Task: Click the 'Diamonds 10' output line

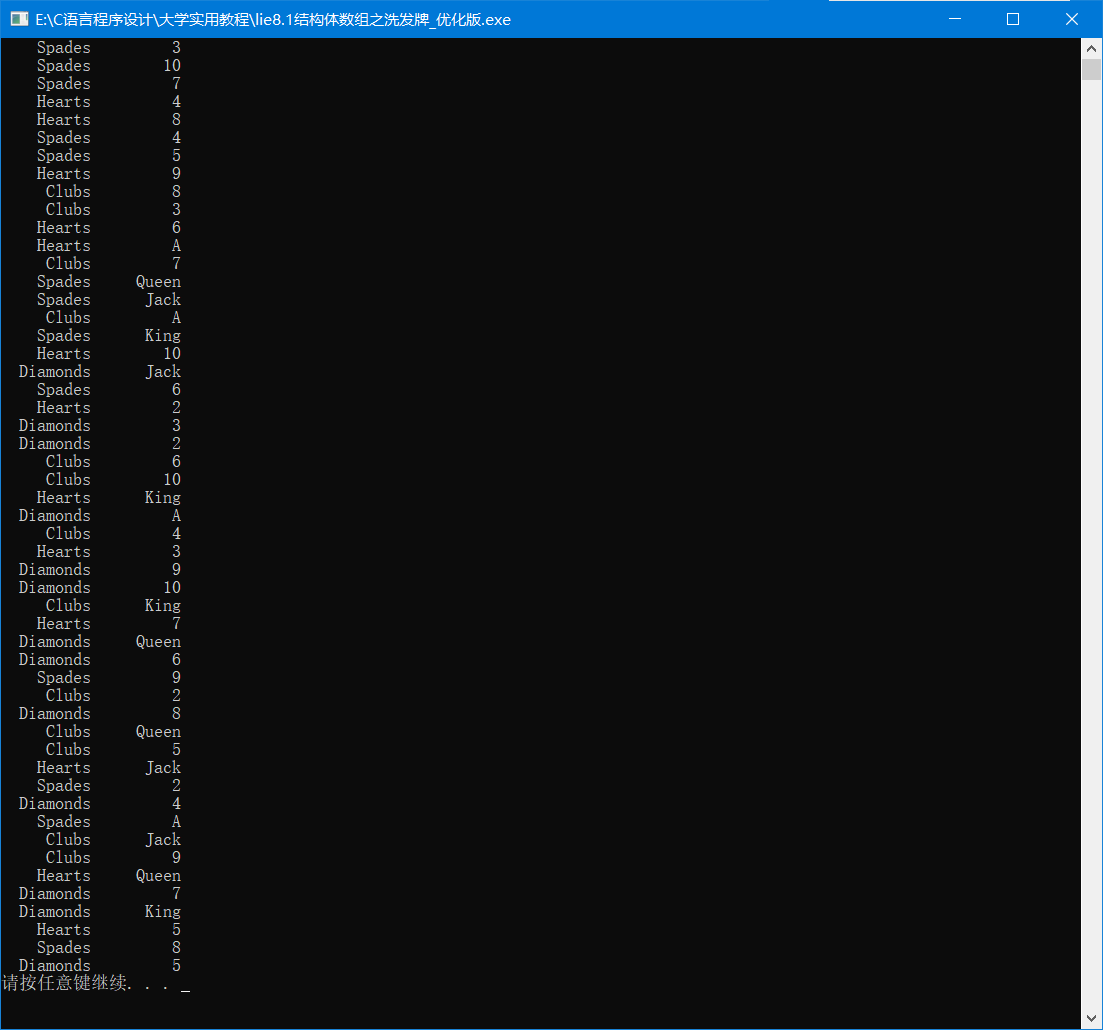Action: (100, 588)
